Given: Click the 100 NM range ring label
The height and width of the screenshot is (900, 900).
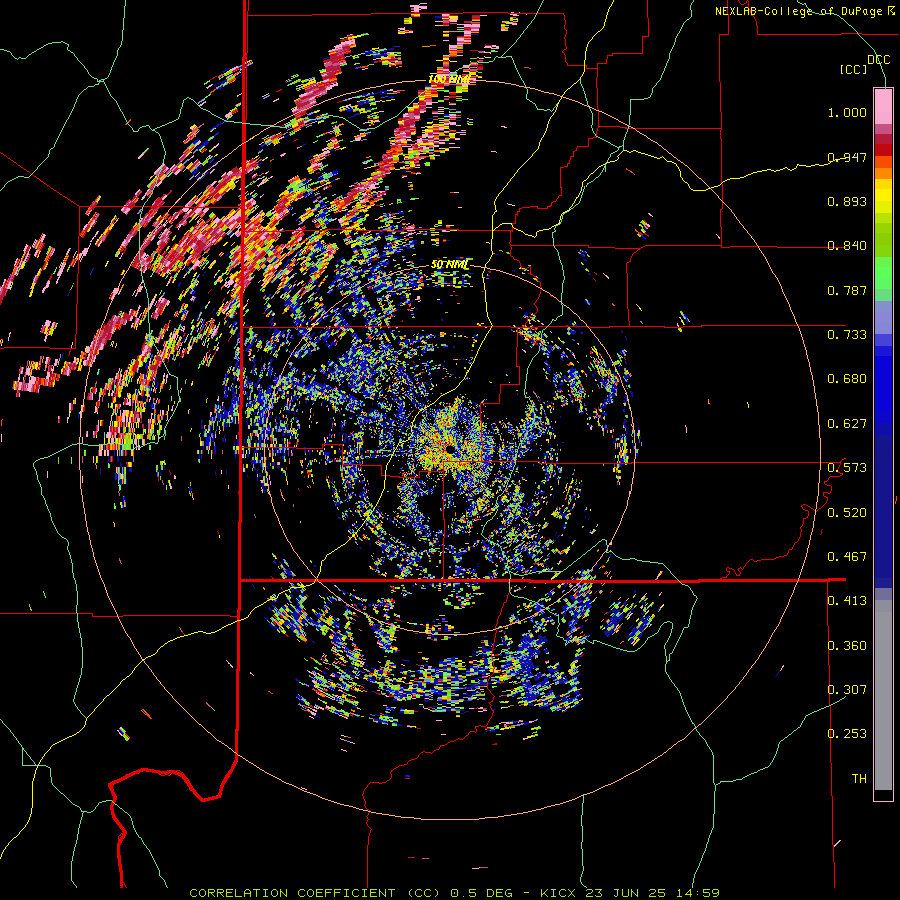Looking at the screenshot, I should point(449,79).
